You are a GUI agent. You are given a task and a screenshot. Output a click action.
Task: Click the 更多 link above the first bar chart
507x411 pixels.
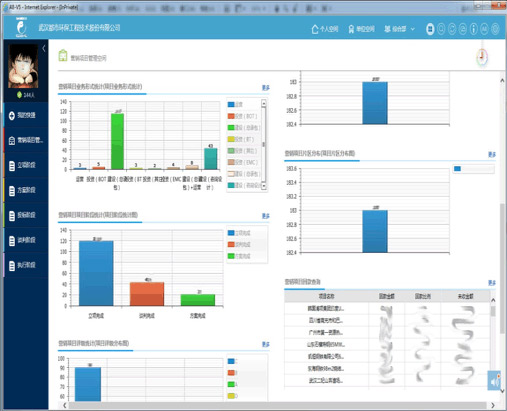coord(266,88)
